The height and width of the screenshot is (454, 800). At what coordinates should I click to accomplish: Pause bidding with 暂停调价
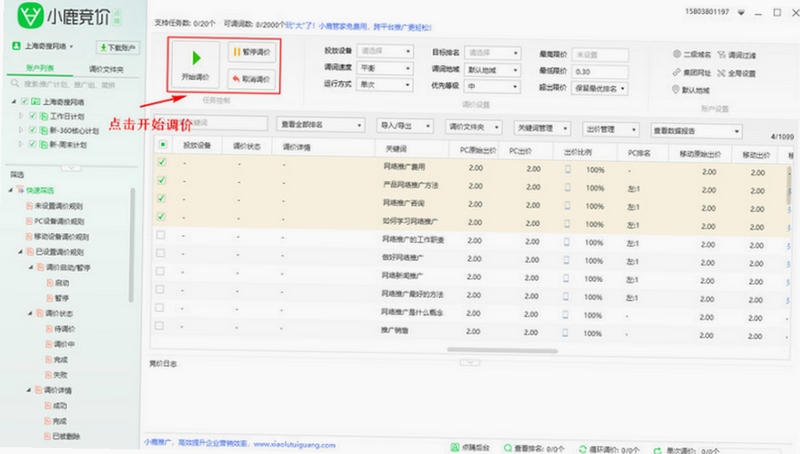(252, 52)
